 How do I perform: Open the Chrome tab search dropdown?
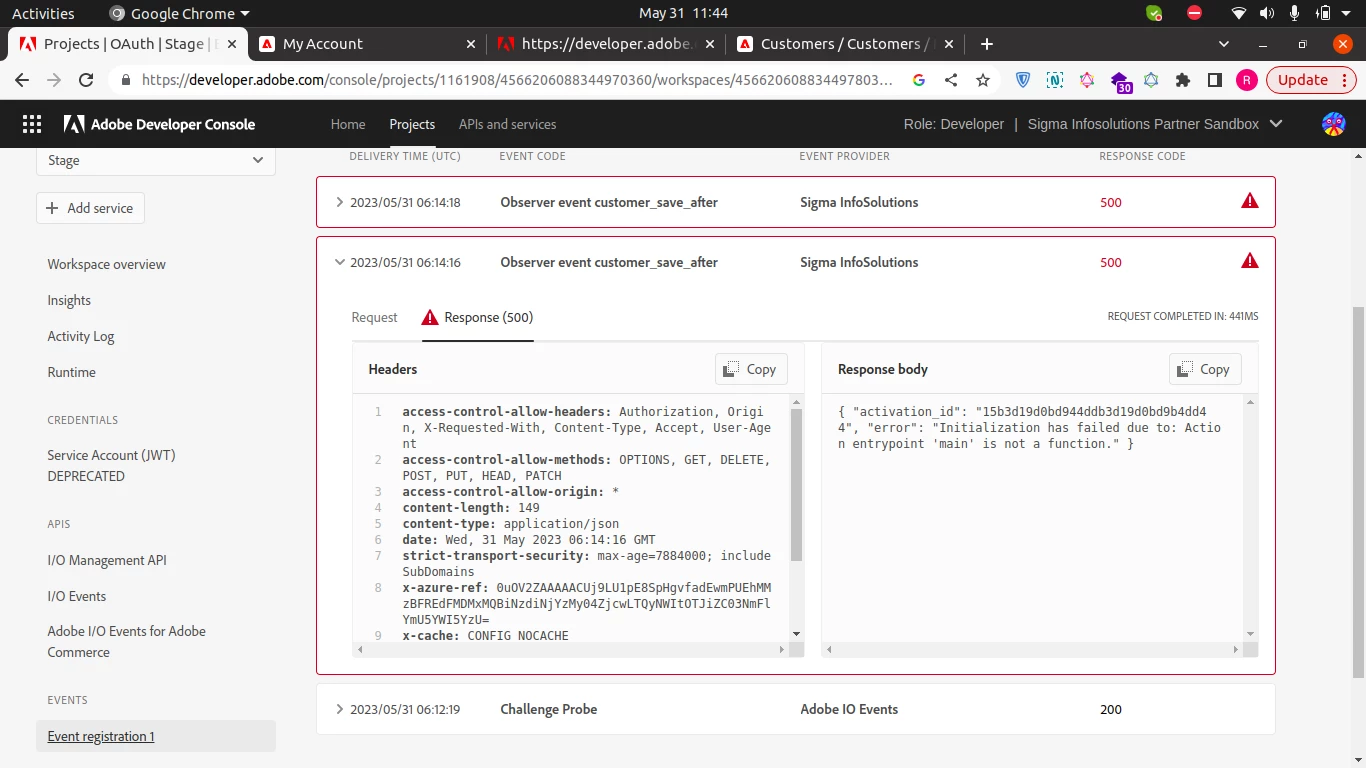pos(1224,44)
